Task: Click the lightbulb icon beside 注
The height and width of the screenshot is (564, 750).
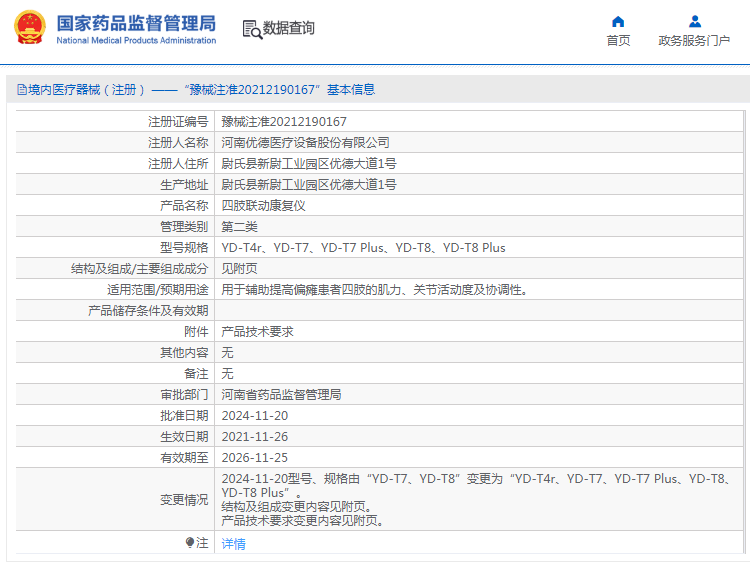Action: tap(190, 542)
